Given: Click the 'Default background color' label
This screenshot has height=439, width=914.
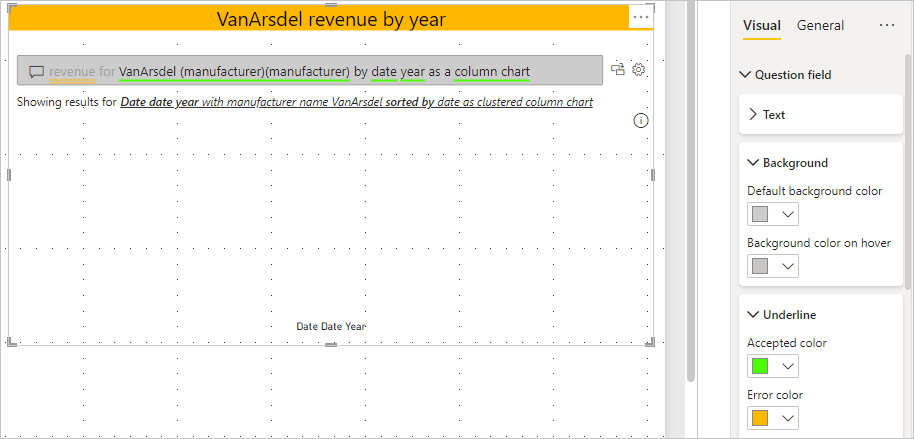Looking at the screenshot, I should point(815,191).
